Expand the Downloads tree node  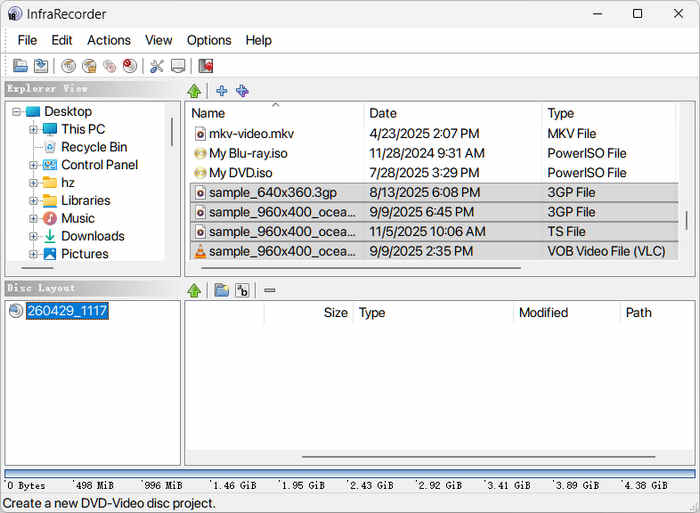click(x=33, y=236)
